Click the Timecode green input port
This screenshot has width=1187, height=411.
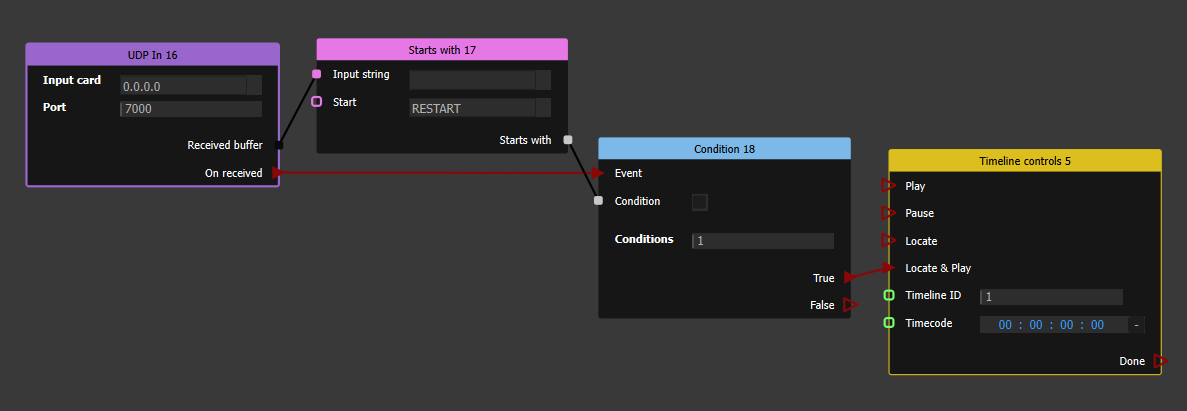point(888,323)
